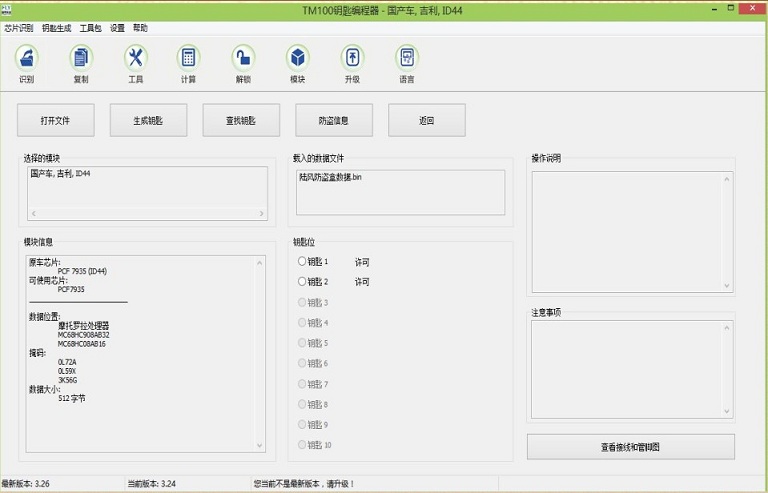Select the 钥匙 7 radio button

point(302,383)
